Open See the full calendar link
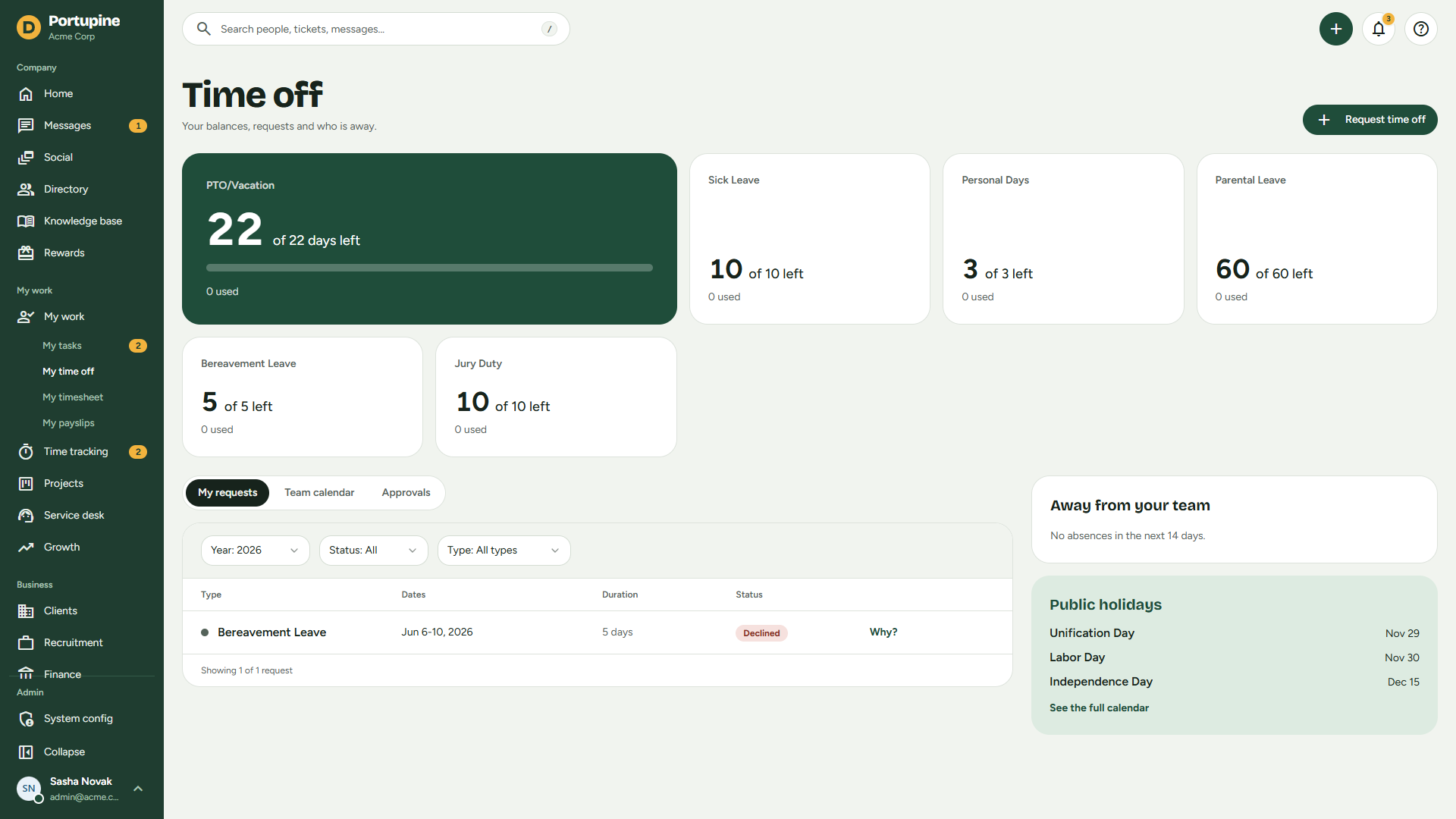The width and height of the screenshot is (1456, 819). click(1099, 708)
